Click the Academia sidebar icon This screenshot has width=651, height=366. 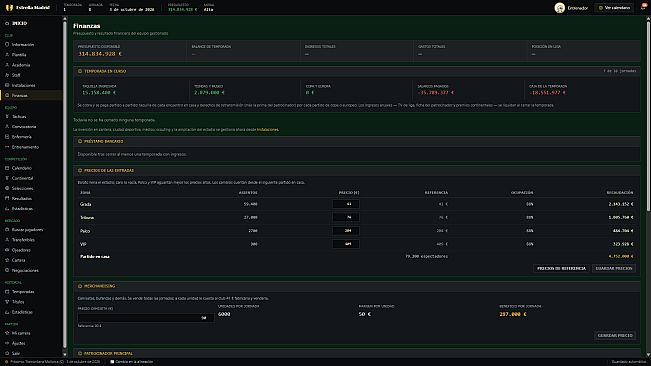[x=7, y=65]
